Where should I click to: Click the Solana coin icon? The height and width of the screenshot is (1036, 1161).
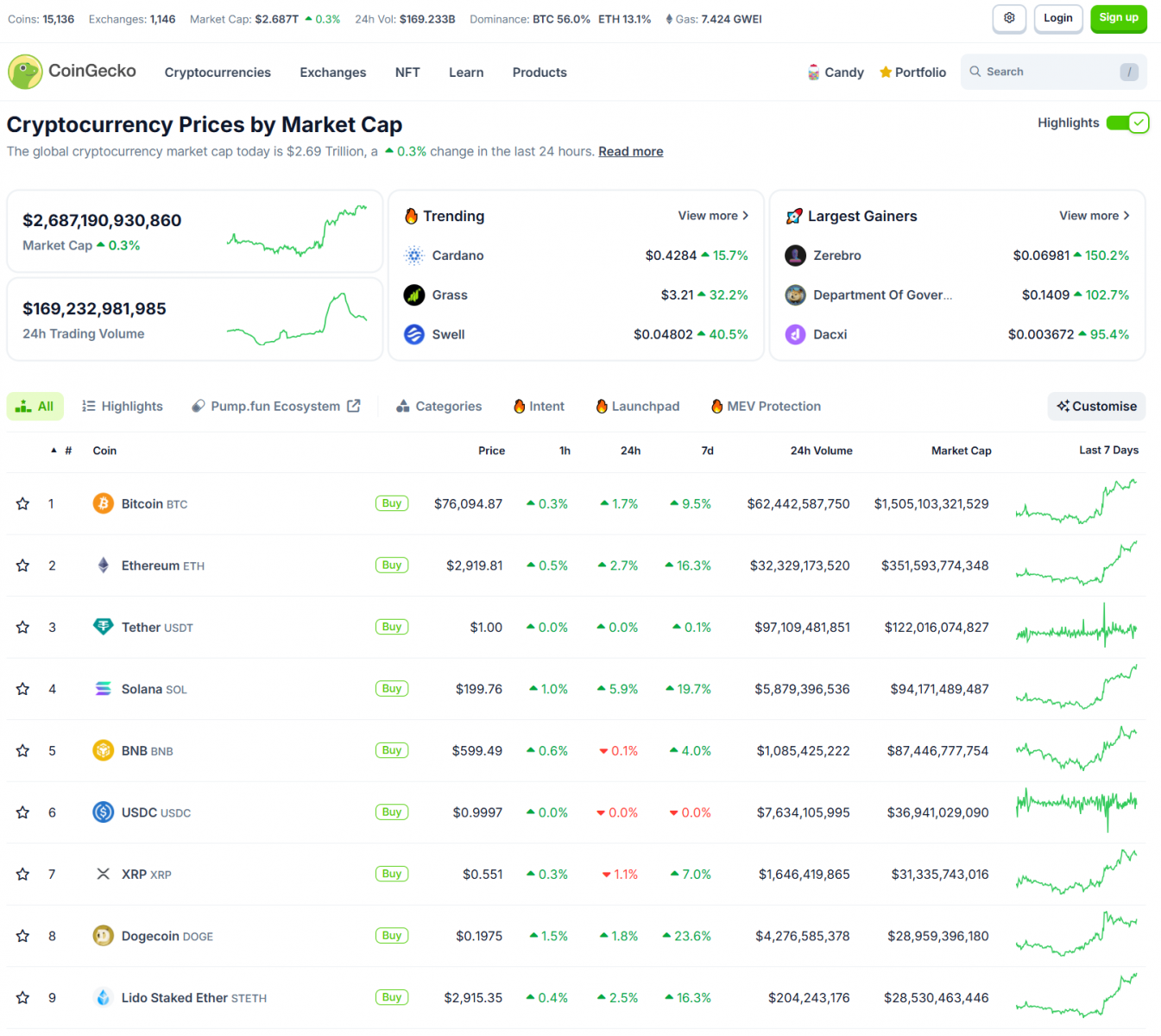click(x=104, y=689)
